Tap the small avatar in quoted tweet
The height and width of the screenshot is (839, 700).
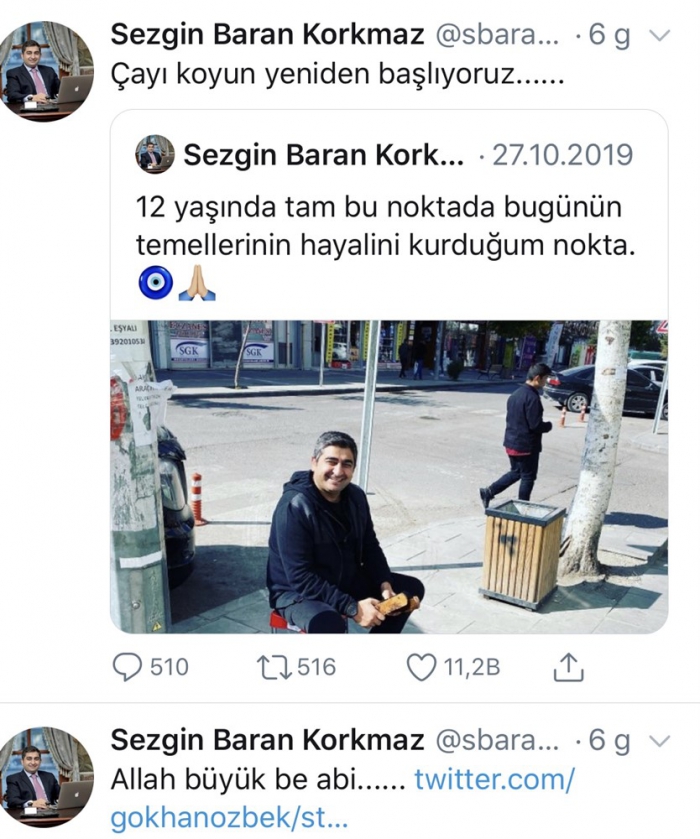[x=155, y=154]
